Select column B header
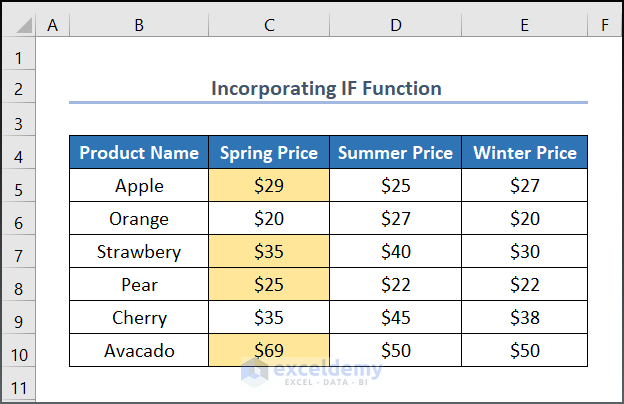Screen dimensions: 624x404 coord(139,24)
